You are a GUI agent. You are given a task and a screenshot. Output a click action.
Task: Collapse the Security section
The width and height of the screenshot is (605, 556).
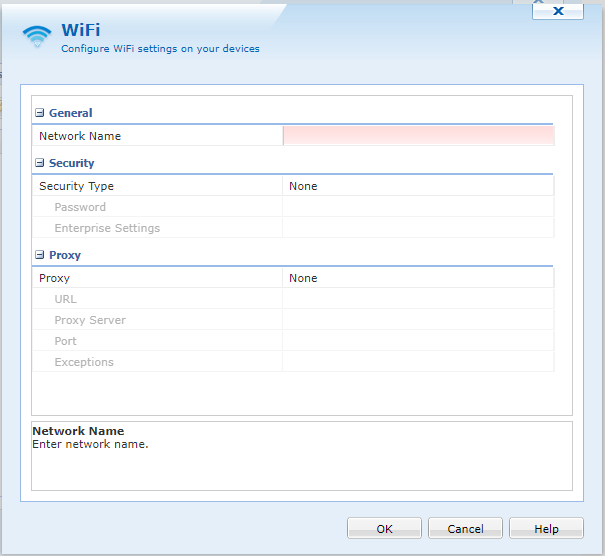click(40, 163)
